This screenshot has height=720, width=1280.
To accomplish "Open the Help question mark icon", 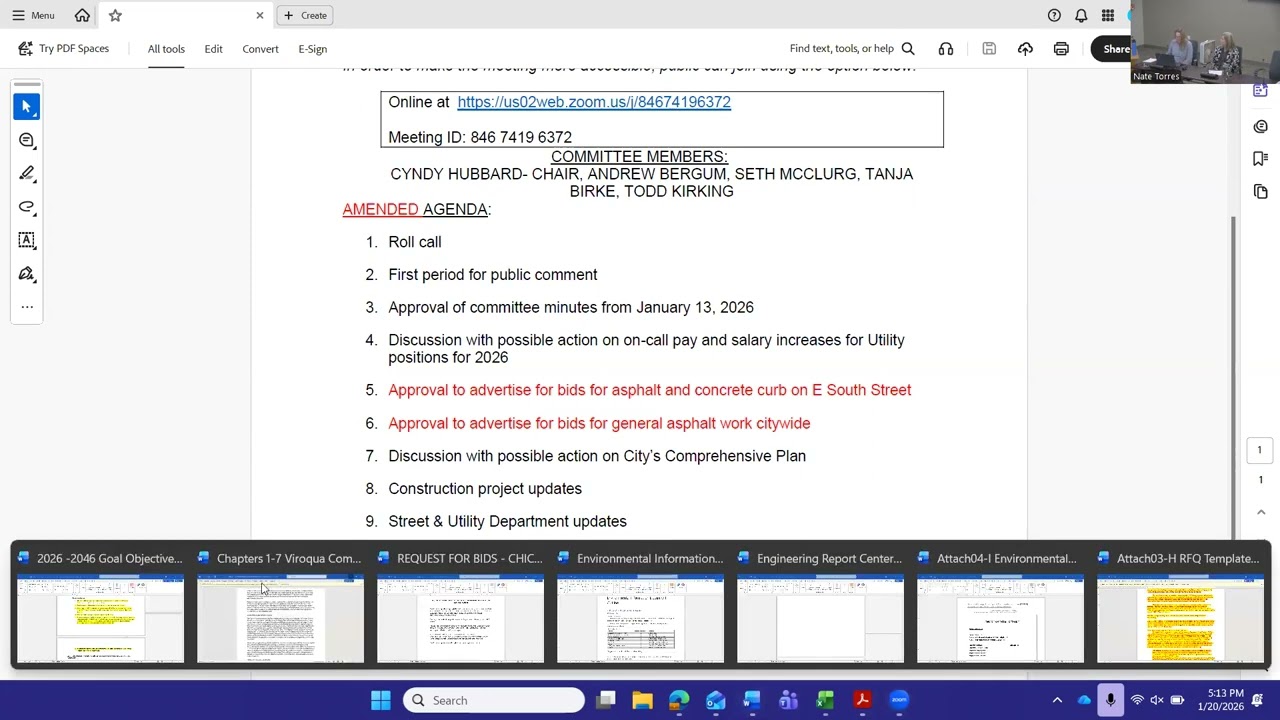I will 1054,15.
